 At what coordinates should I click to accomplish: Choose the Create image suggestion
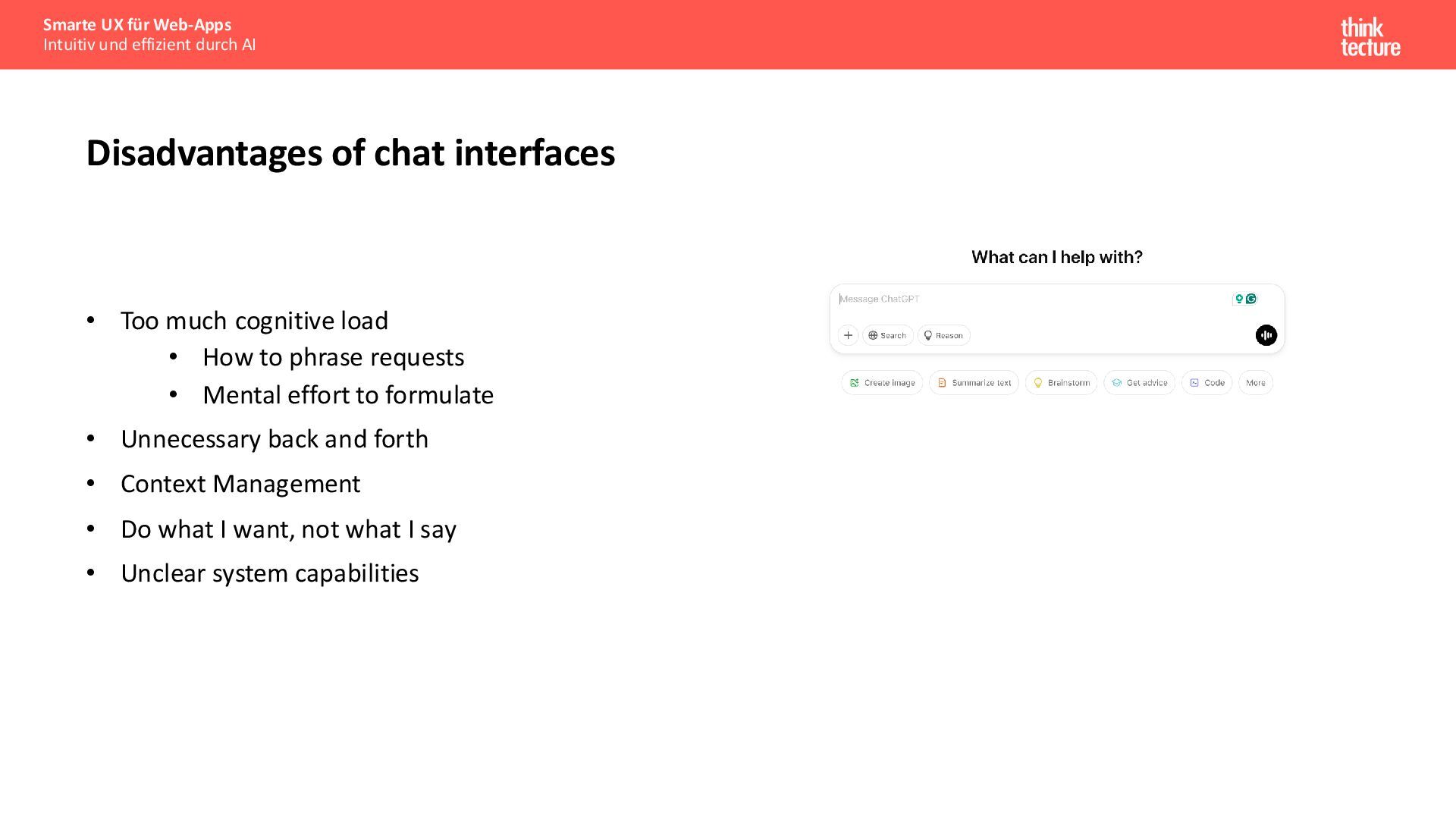[x=882, y=383]
